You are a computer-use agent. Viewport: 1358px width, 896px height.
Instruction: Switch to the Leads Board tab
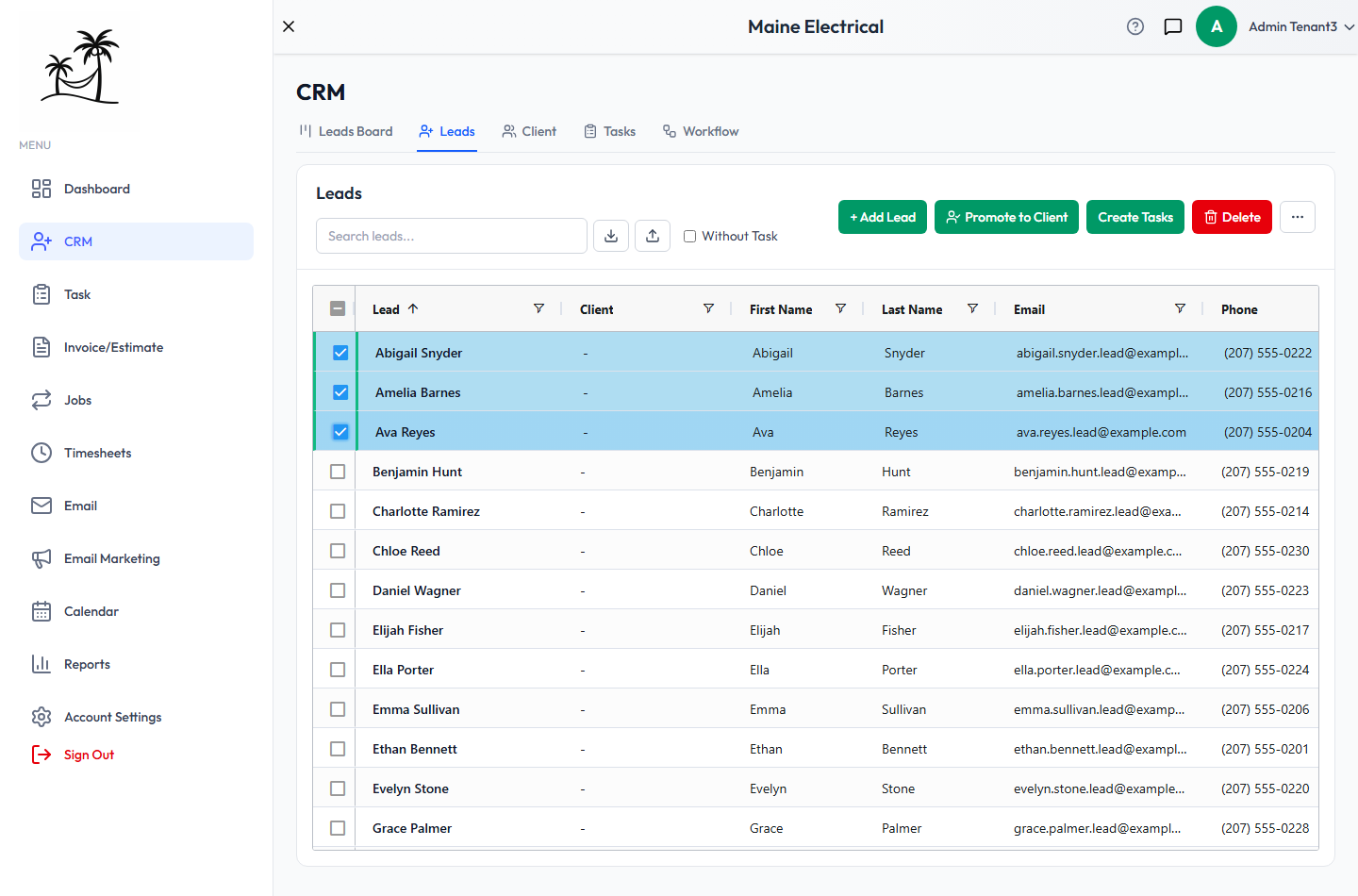[345, 131]
